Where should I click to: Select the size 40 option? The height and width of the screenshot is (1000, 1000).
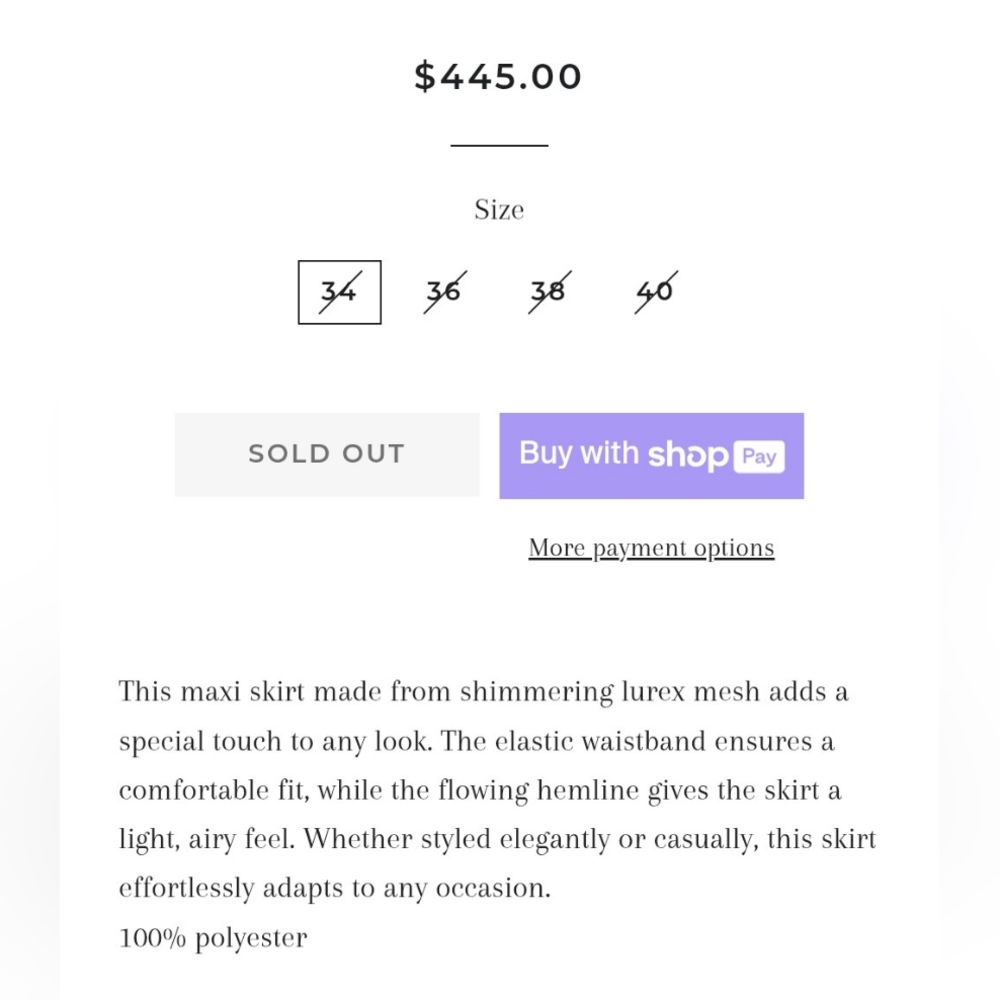click(656, 292)
